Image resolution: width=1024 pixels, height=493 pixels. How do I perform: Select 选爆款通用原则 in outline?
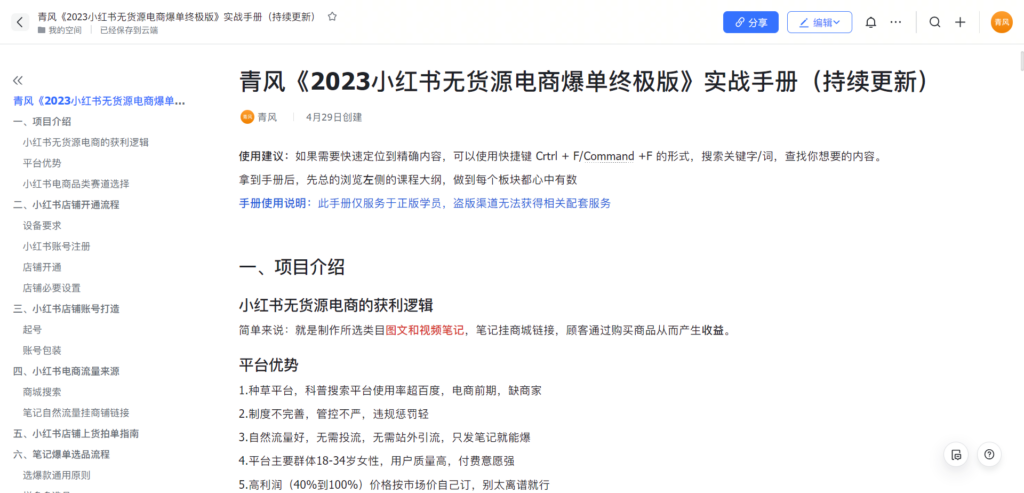(56, 475)
